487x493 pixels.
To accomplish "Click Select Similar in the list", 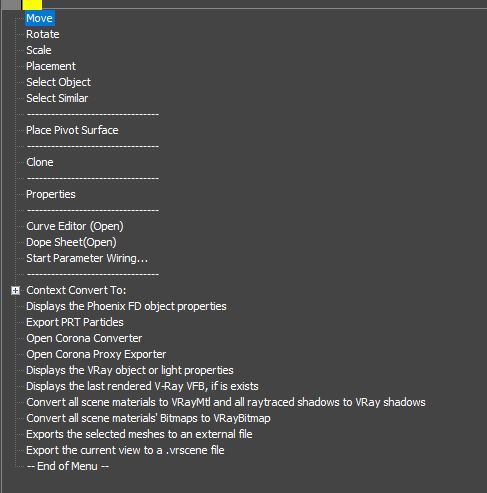I will 57,98.
